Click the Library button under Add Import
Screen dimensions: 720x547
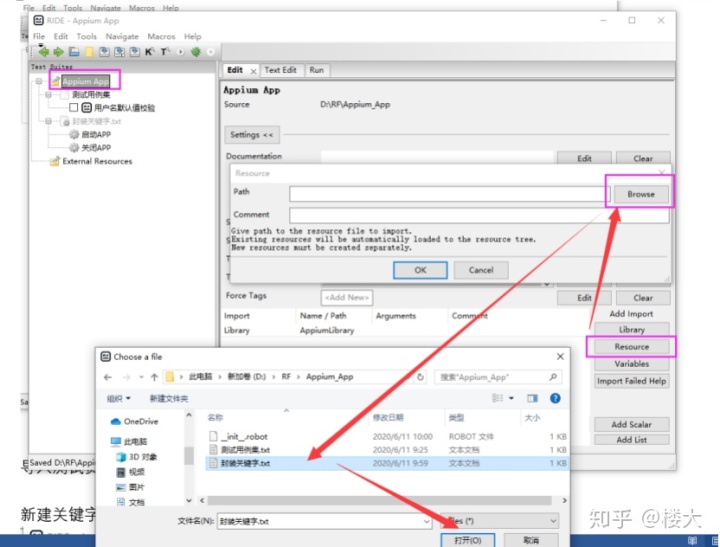[631, 330]
